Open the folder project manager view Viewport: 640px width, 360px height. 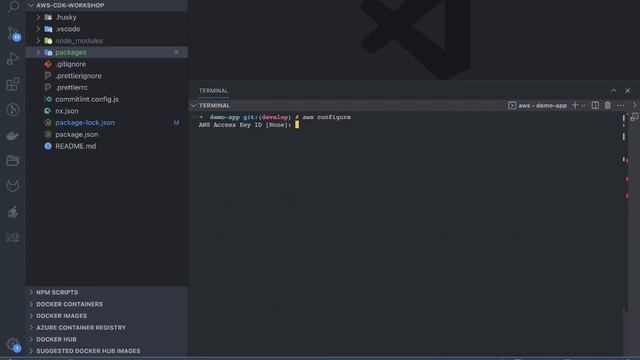(x=13, y=161)
